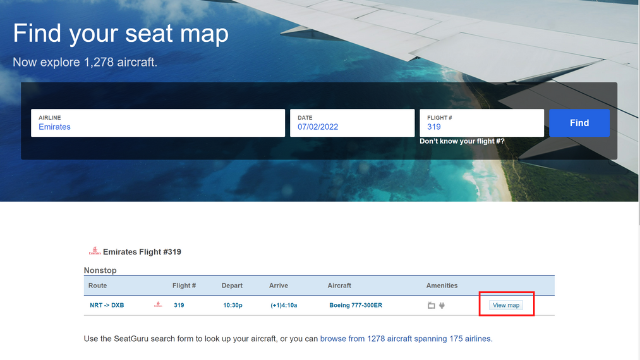Open the Boeing 777-300ER aircraft link
The width and height of the screenshot is (640, 360).
(x=356, y=305)
